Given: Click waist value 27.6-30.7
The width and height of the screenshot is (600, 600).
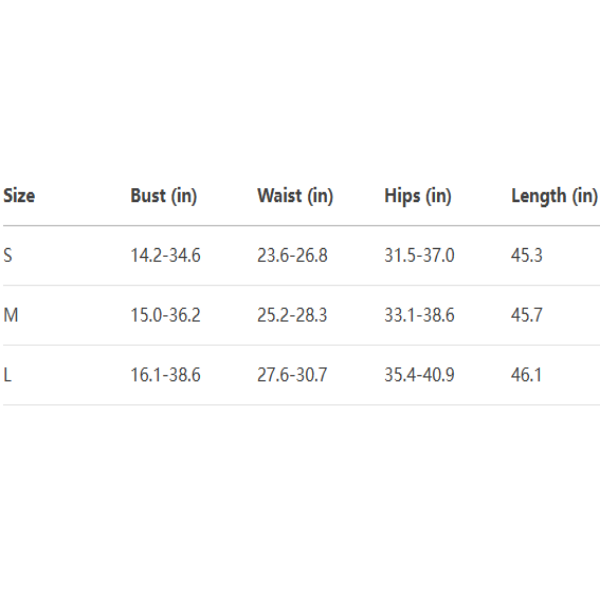Looking at the screenshot, I should (x=292, y=376).
